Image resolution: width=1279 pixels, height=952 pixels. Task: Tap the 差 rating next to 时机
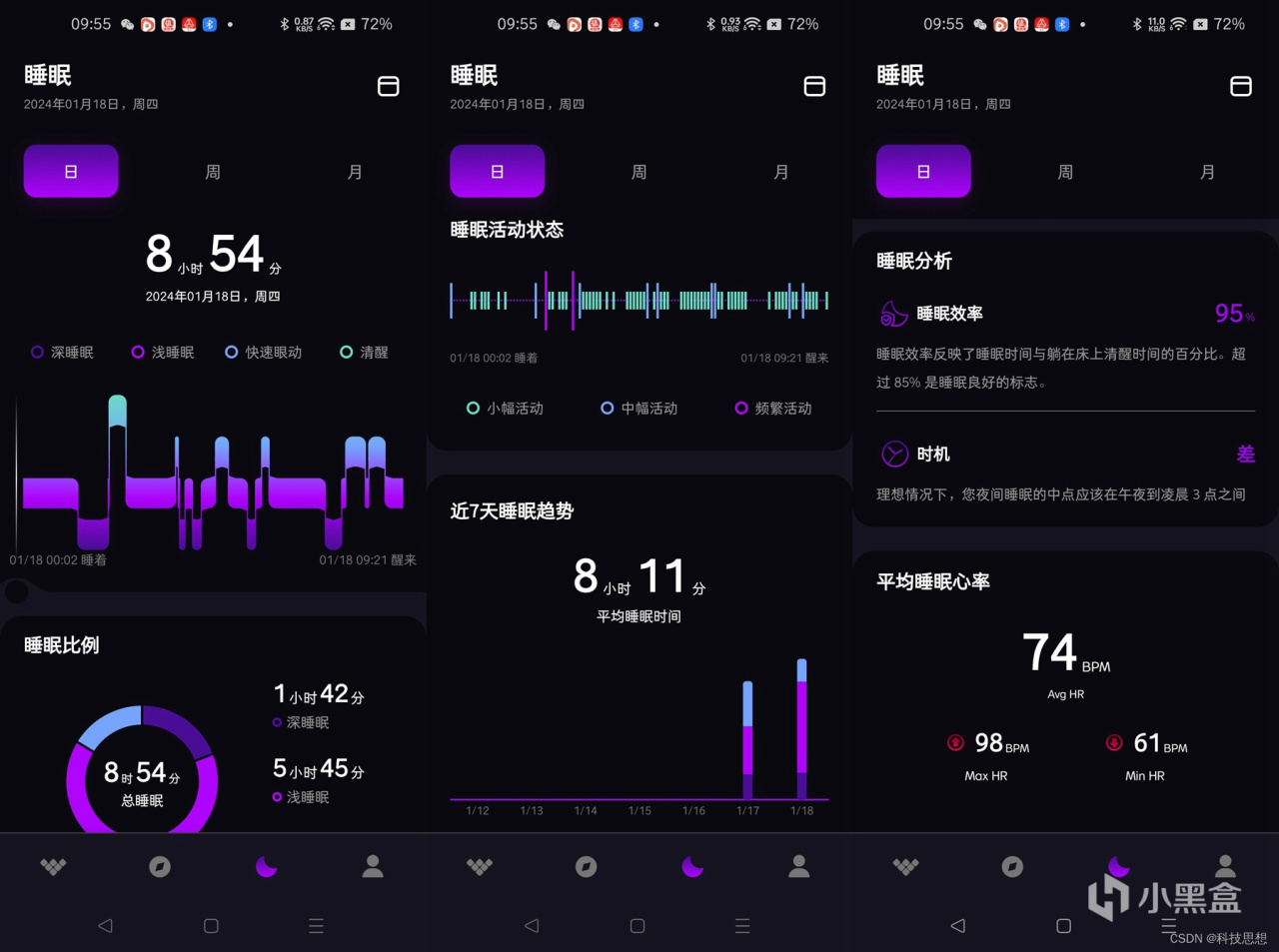tap(1245, 455)
